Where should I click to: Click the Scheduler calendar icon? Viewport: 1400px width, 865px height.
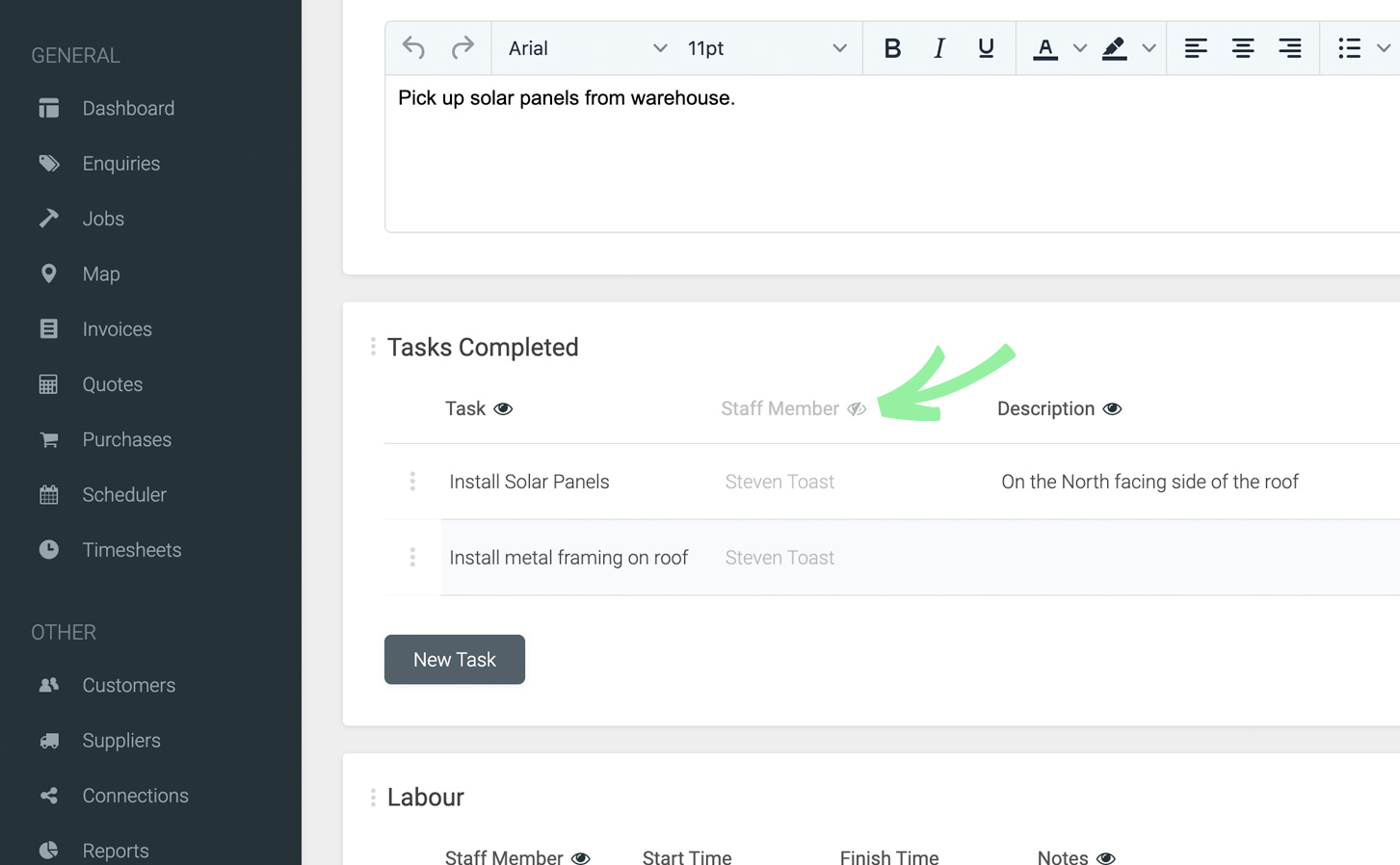[x=48, y=494]
